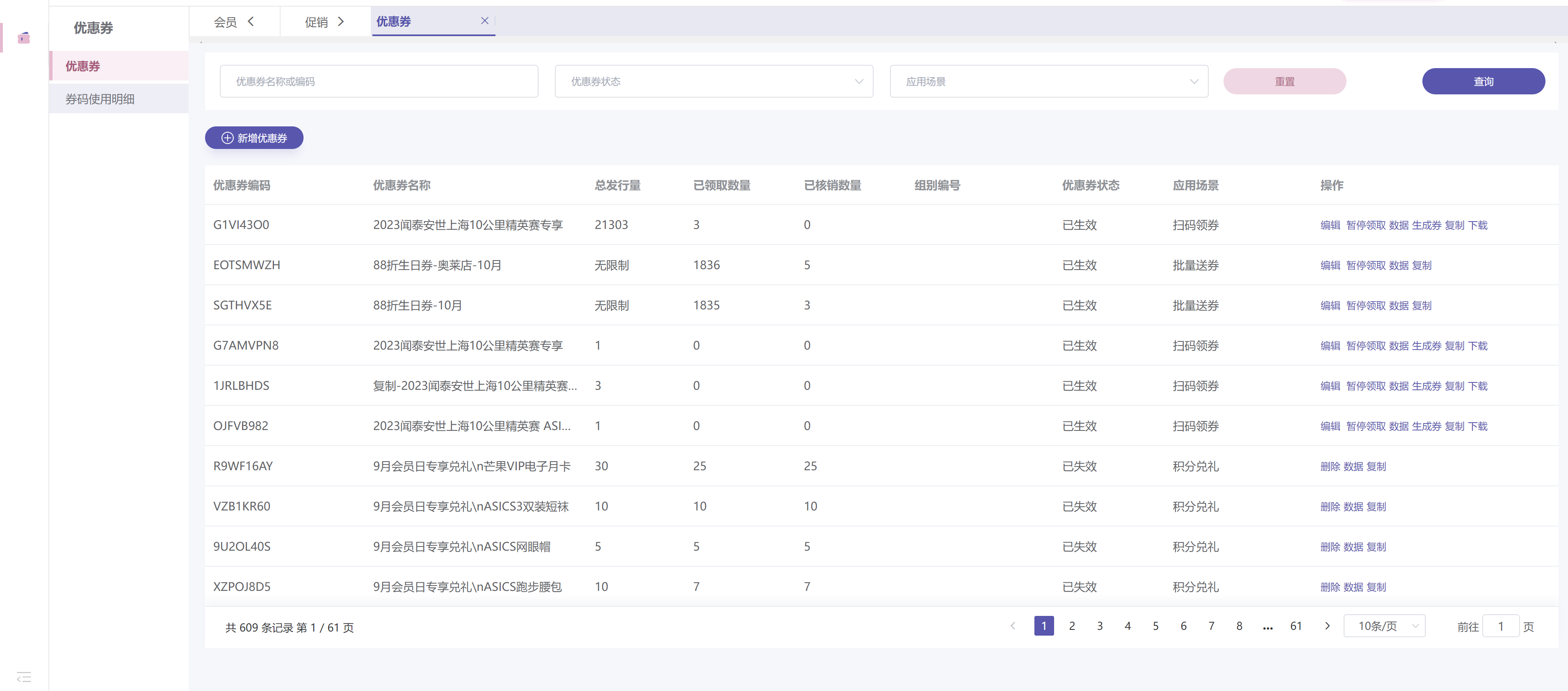Click 复制 for 1JRLBHDS row
The width and height of the screenshot is (1568, 691).
point(1455,386)
